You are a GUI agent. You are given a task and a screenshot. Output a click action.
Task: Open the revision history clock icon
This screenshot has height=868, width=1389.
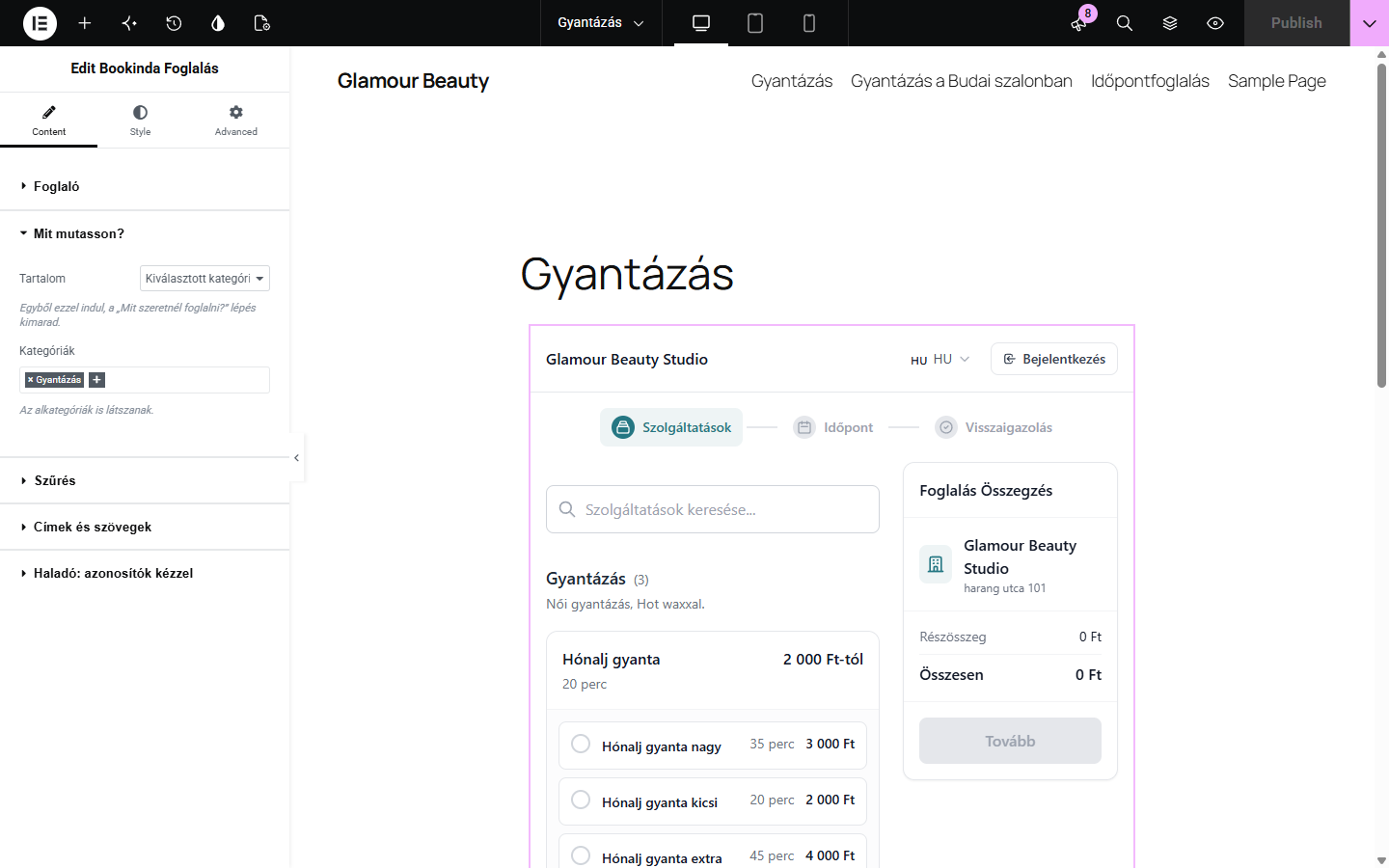(174, 23)
